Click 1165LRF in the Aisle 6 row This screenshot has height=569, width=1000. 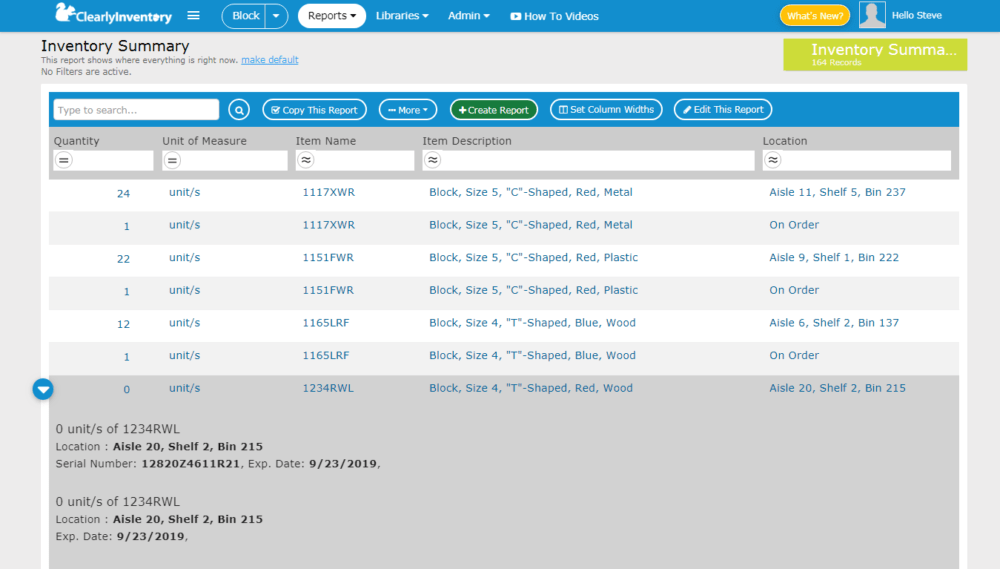point(326,323)
